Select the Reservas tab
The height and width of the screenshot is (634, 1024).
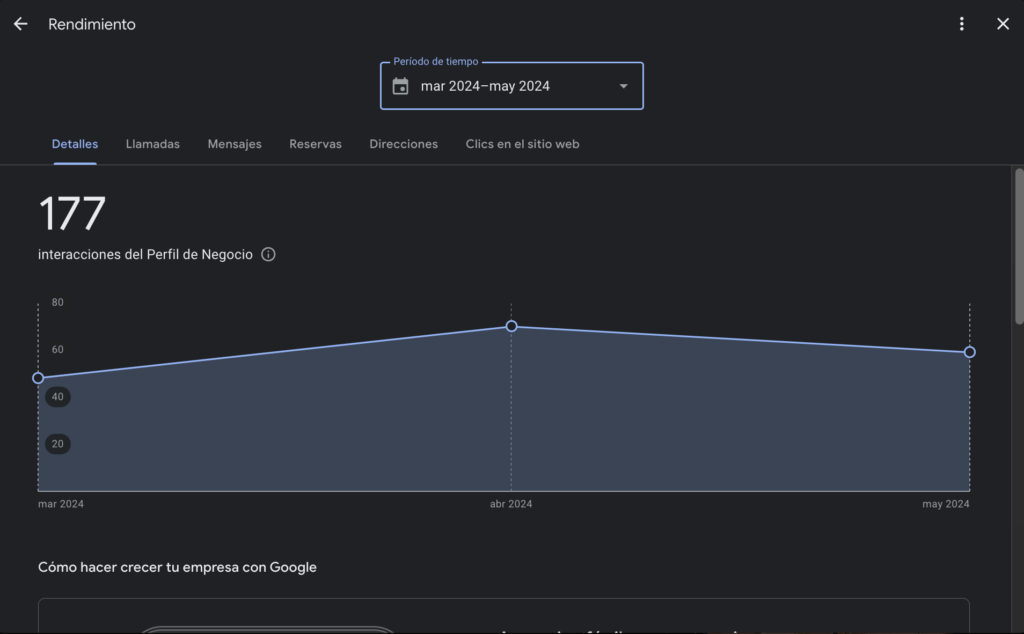tap(315, 144)
